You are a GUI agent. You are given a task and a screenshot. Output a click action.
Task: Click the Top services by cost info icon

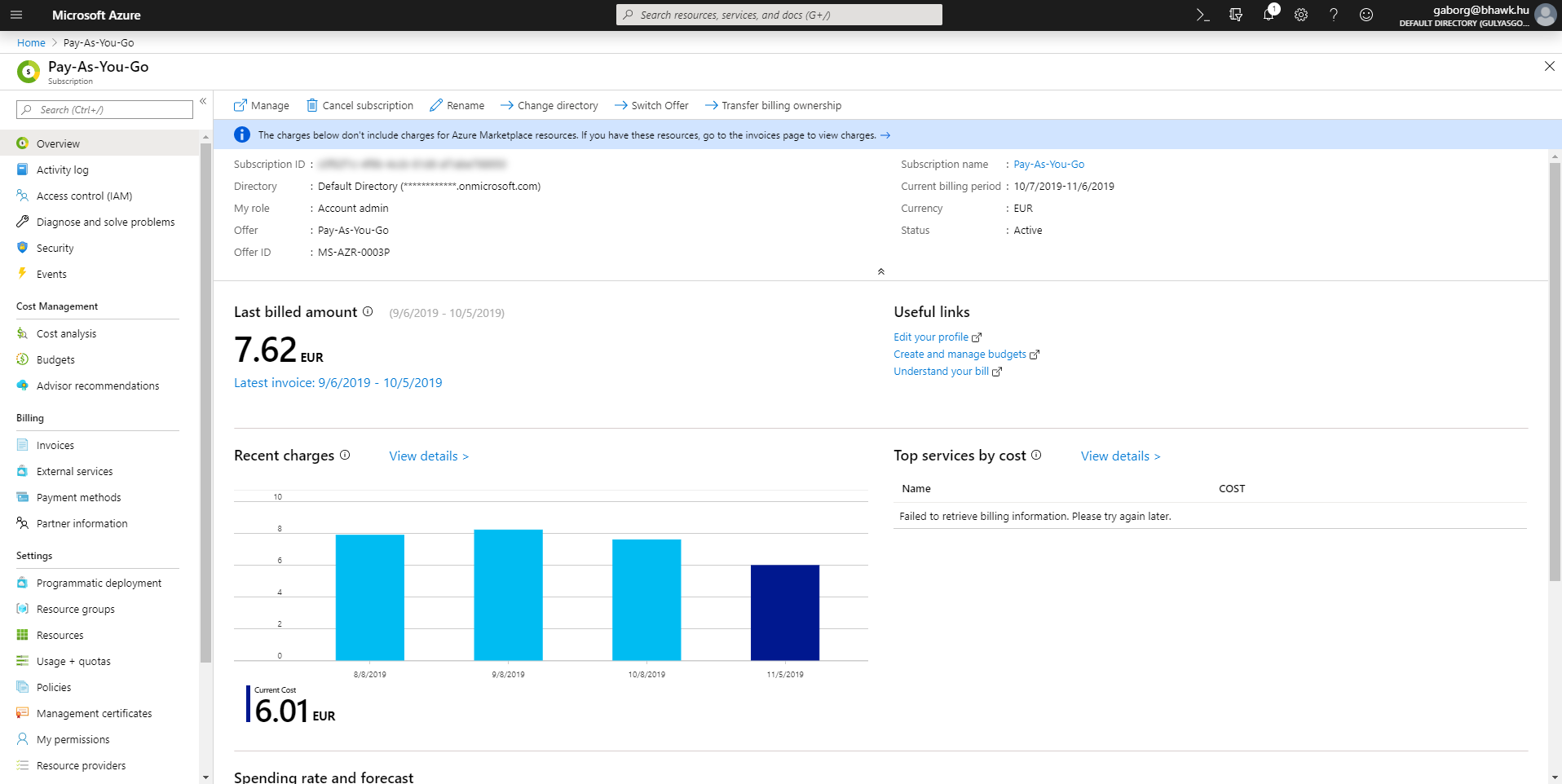coord(1036,455)
